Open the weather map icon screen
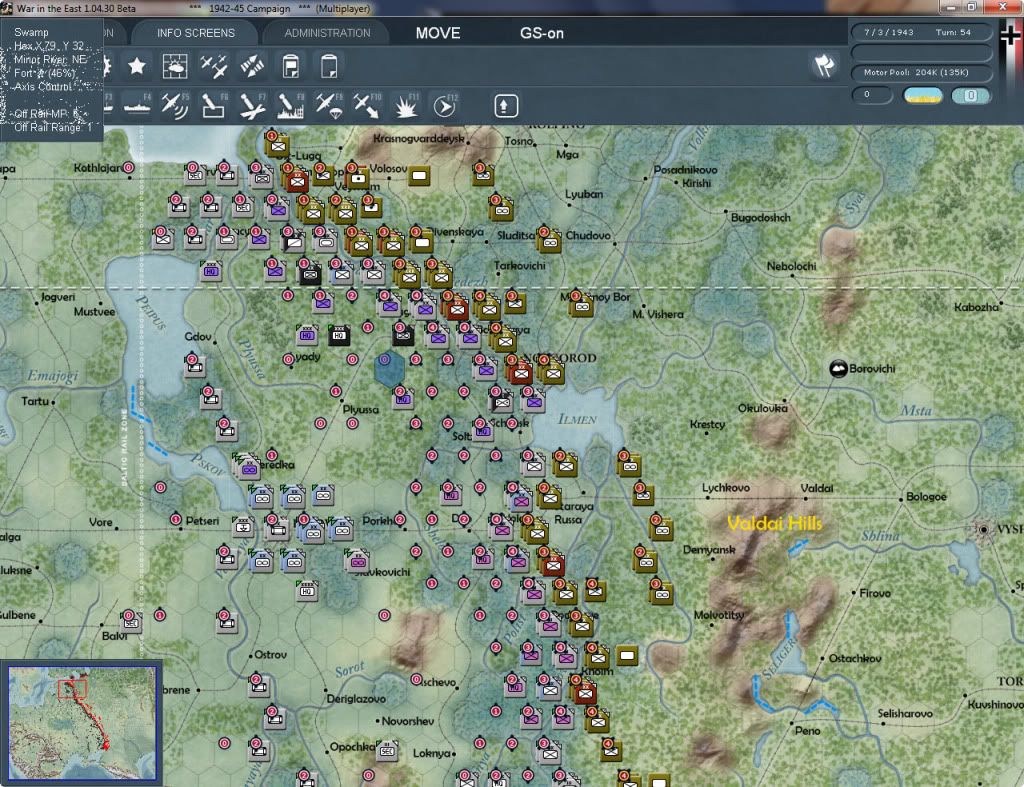The height and width of the screenshot is (787, 1024). [174, 66]
